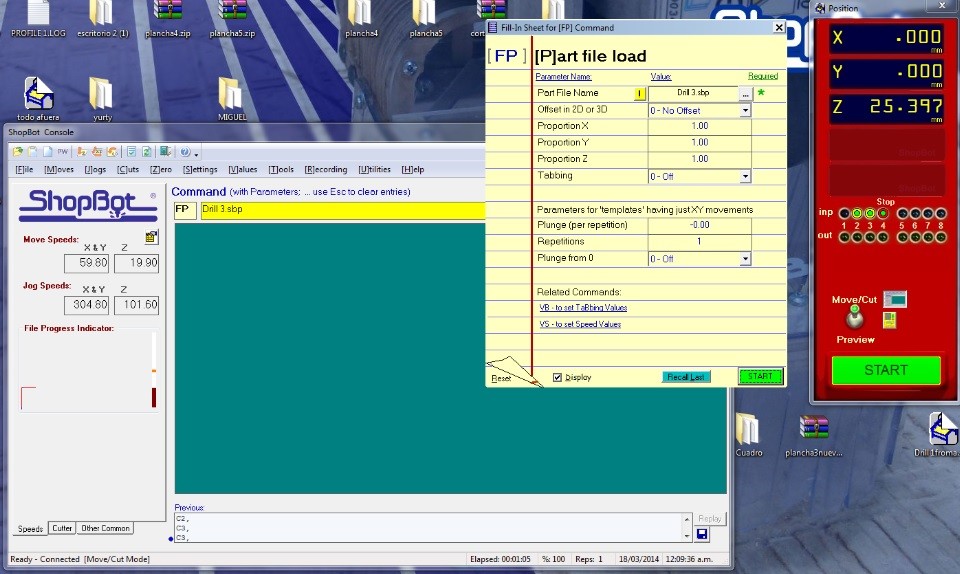Click the browse ellipsis button for part file
This screenshot has width=960, height=574.
click(744, 94)
